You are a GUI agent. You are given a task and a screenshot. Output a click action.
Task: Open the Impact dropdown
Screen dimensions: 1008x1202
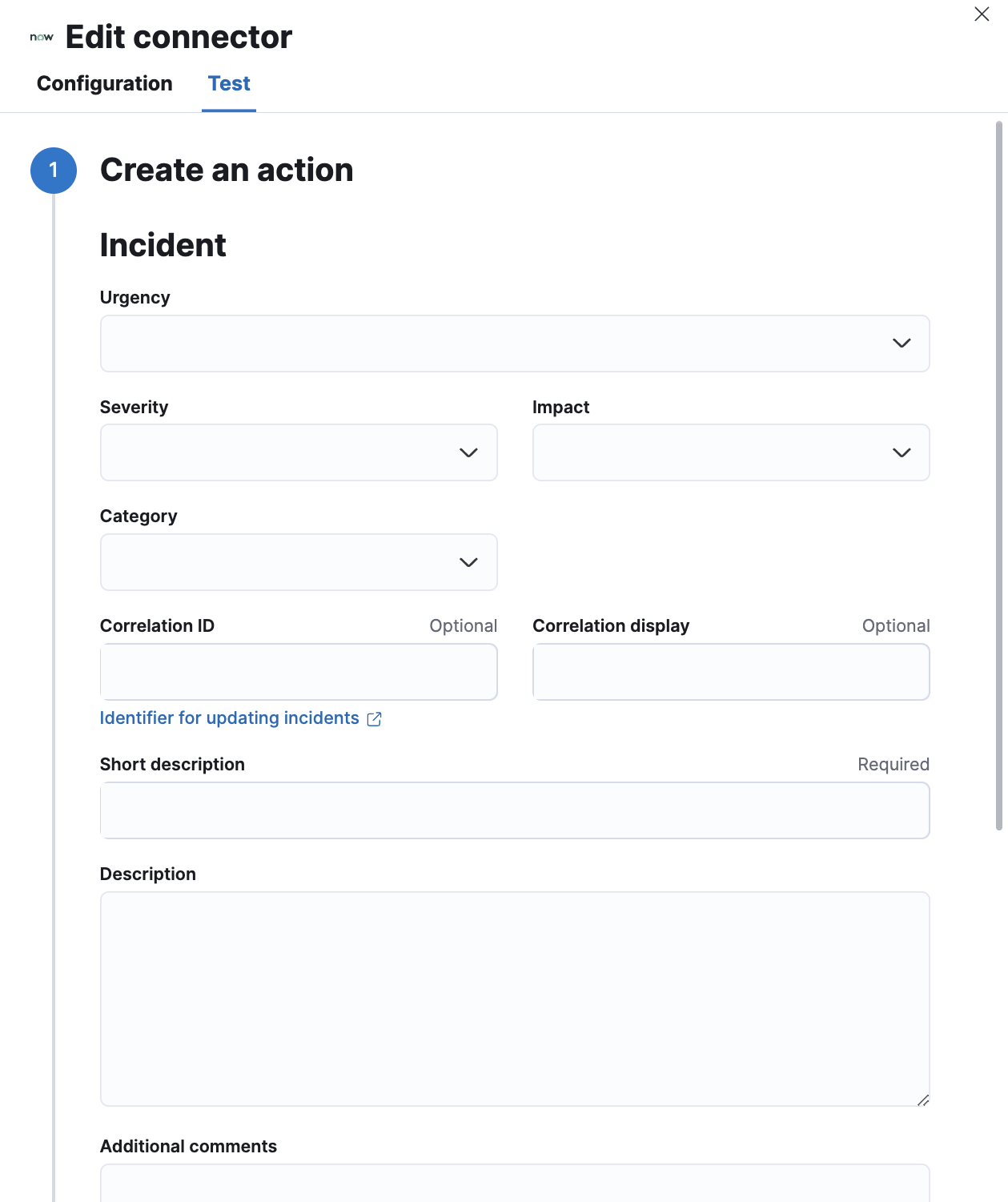tap(730, 452)
